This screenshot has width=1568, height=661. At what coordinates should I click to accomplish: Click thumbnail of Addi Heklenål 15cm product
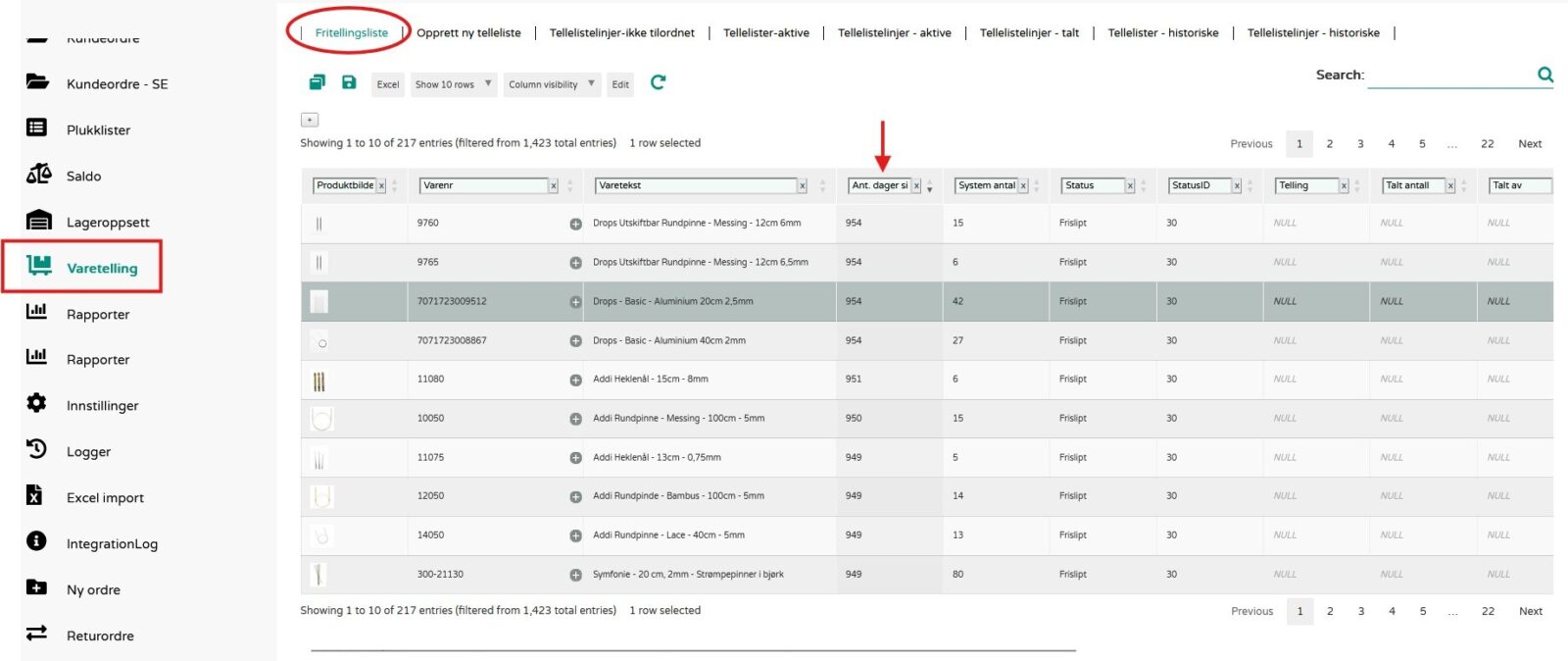(x=319, y=381)
